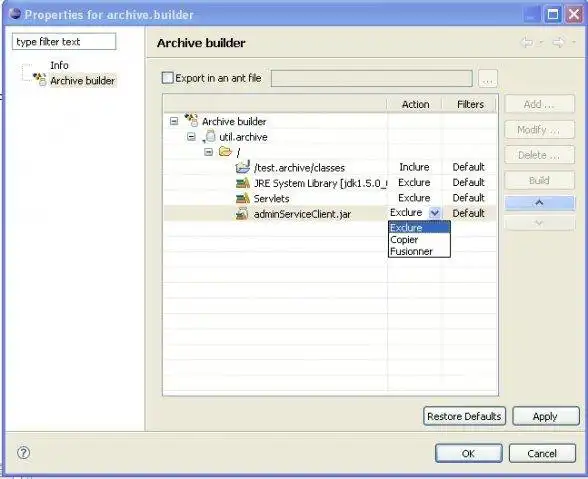Screen dimensions: 588x479
Task: Click Exclure action cell for JRE System Library
Action: 414,183
